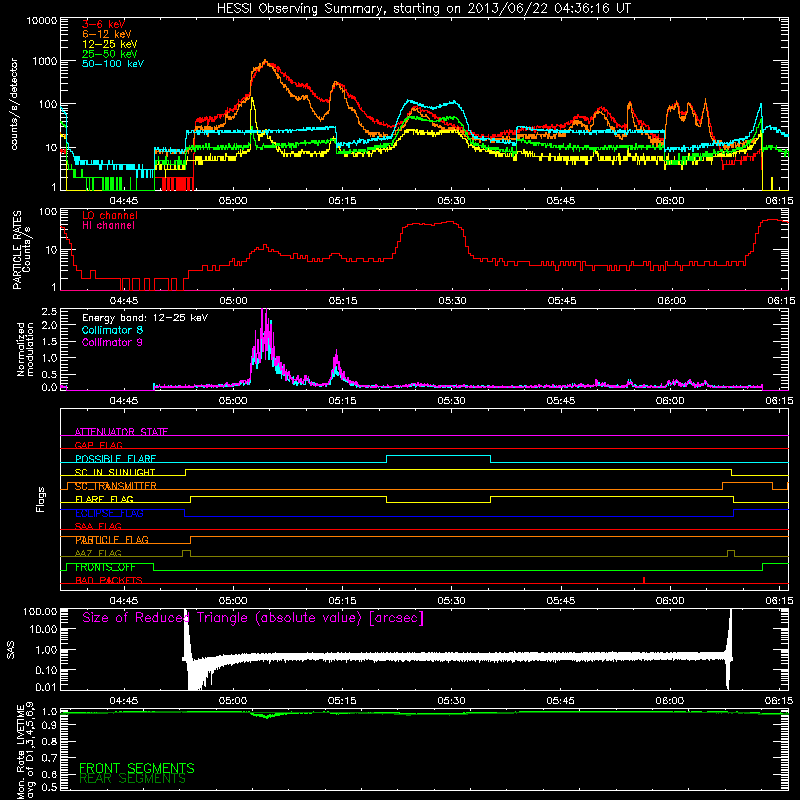The height and width of the screenshot is (800, 800).
Task: Click the Normalized modulation axis label
Action: pyautogui.click(x=25, y=349)
